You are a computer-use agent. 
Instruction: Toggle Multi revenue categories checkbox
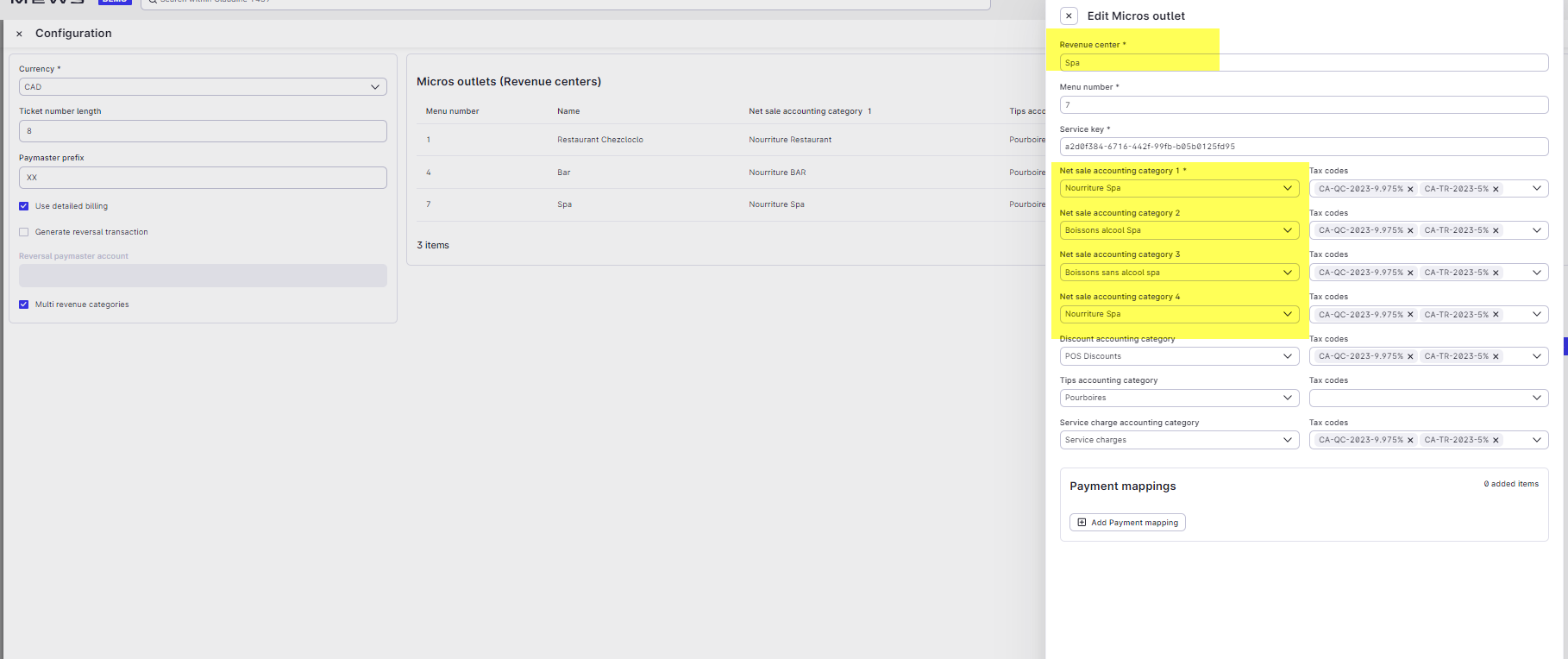click(24, 304)
